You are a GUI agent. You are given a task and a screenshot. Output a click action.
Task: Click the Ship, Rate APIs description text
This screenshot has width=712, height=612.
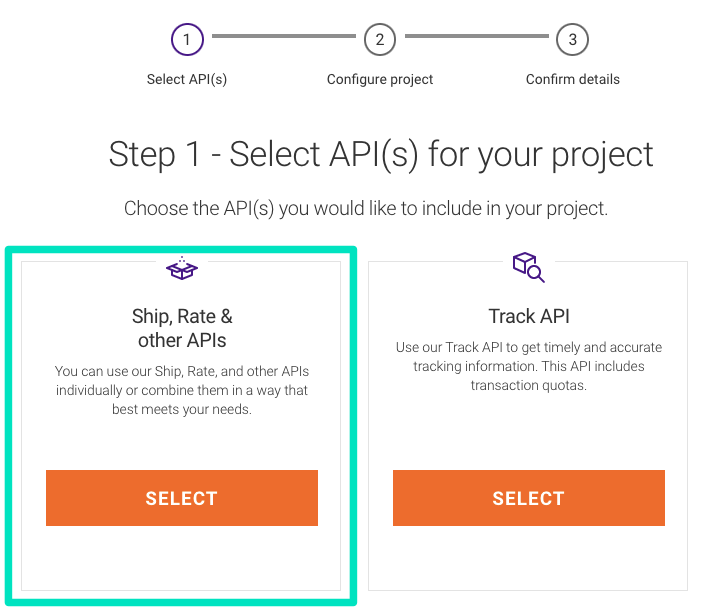[x=182, y=390]
